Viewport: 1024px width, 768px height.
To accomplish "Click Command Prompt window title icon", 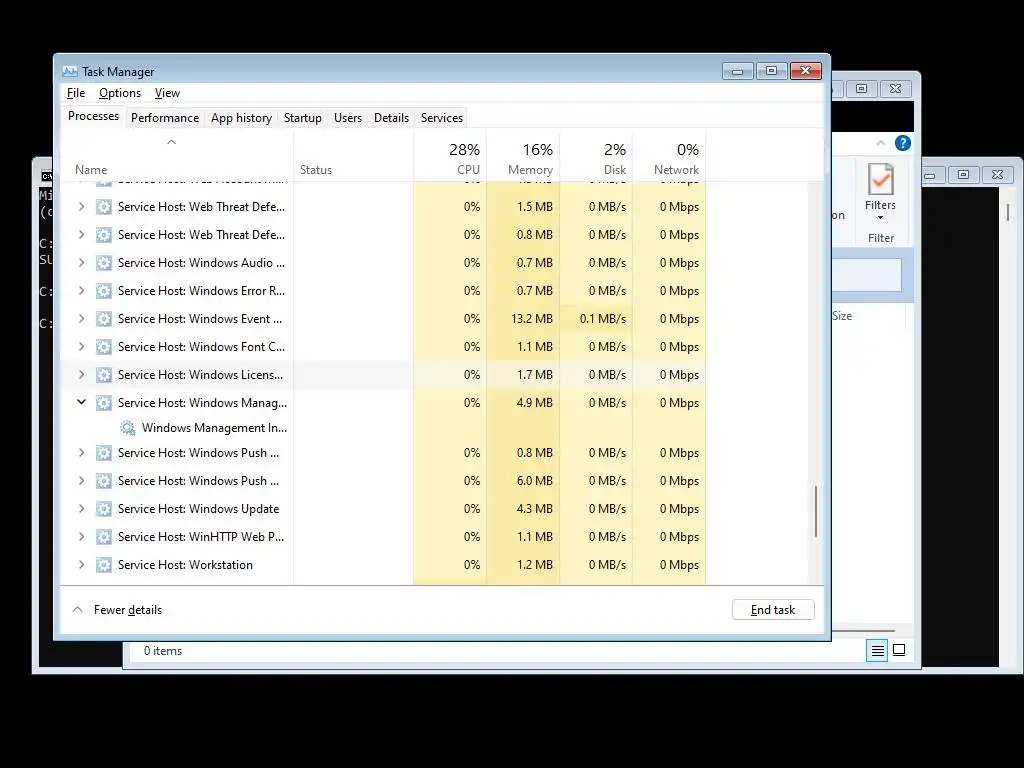I will [46, 176].
